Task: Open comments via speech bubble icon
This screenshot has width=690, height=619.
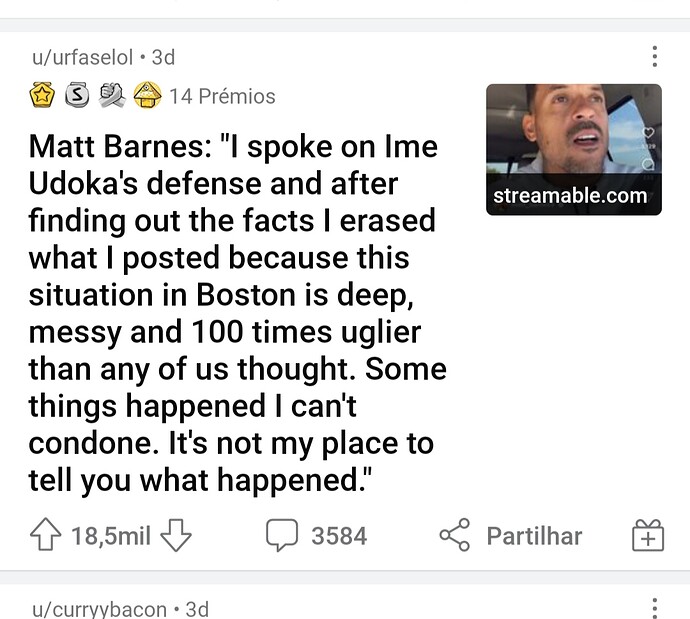Action: [282, 536]
